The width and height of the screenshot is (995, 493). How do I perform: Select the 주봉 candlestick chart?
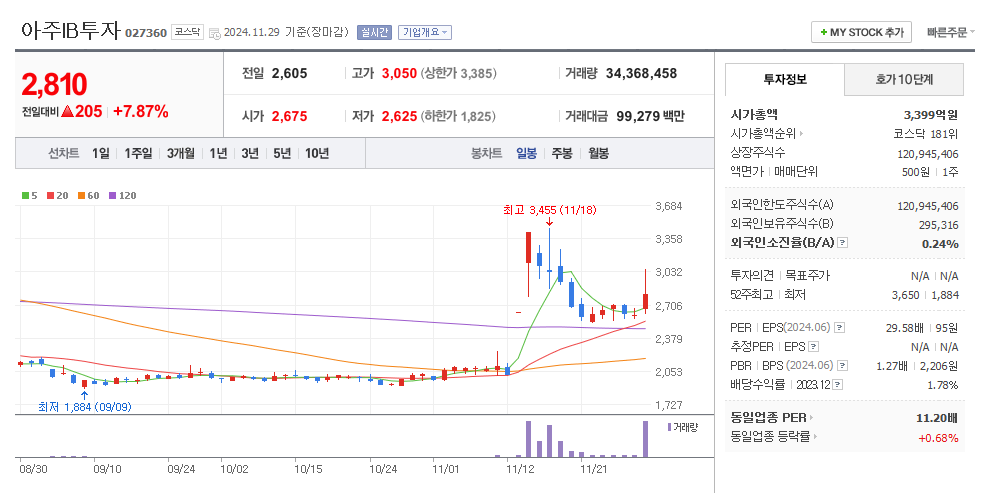point(562,154)
